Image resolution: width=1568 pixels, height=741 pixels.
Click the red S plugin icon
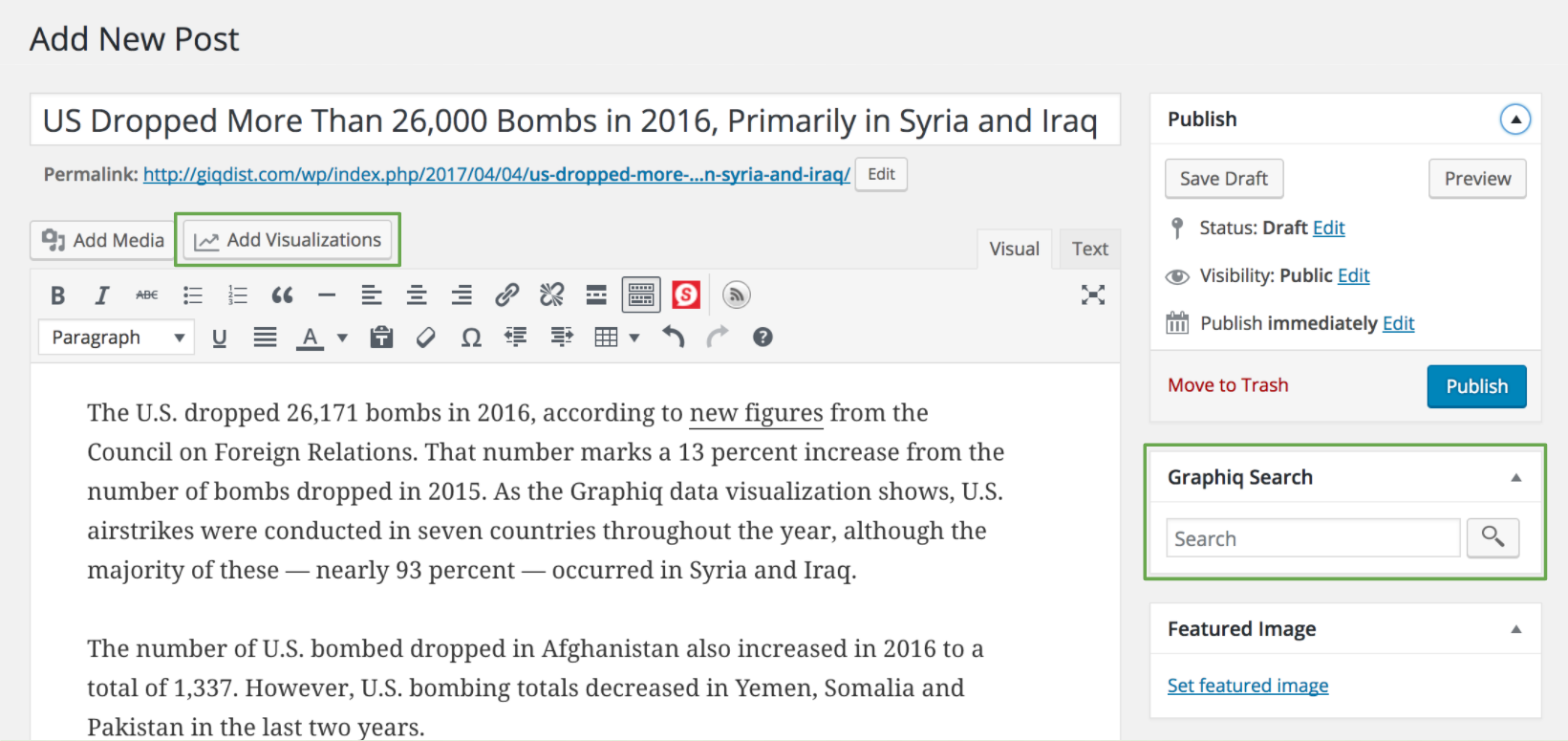(686, 295)
